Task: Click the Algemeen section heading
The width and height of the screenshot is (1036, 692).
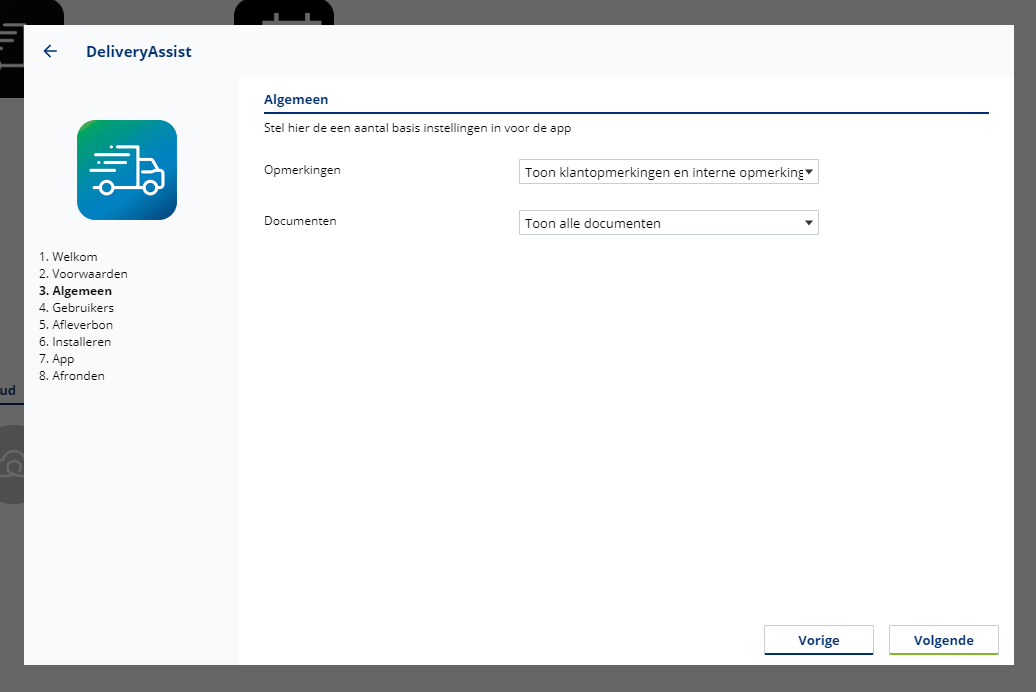Action: [296, 100]
